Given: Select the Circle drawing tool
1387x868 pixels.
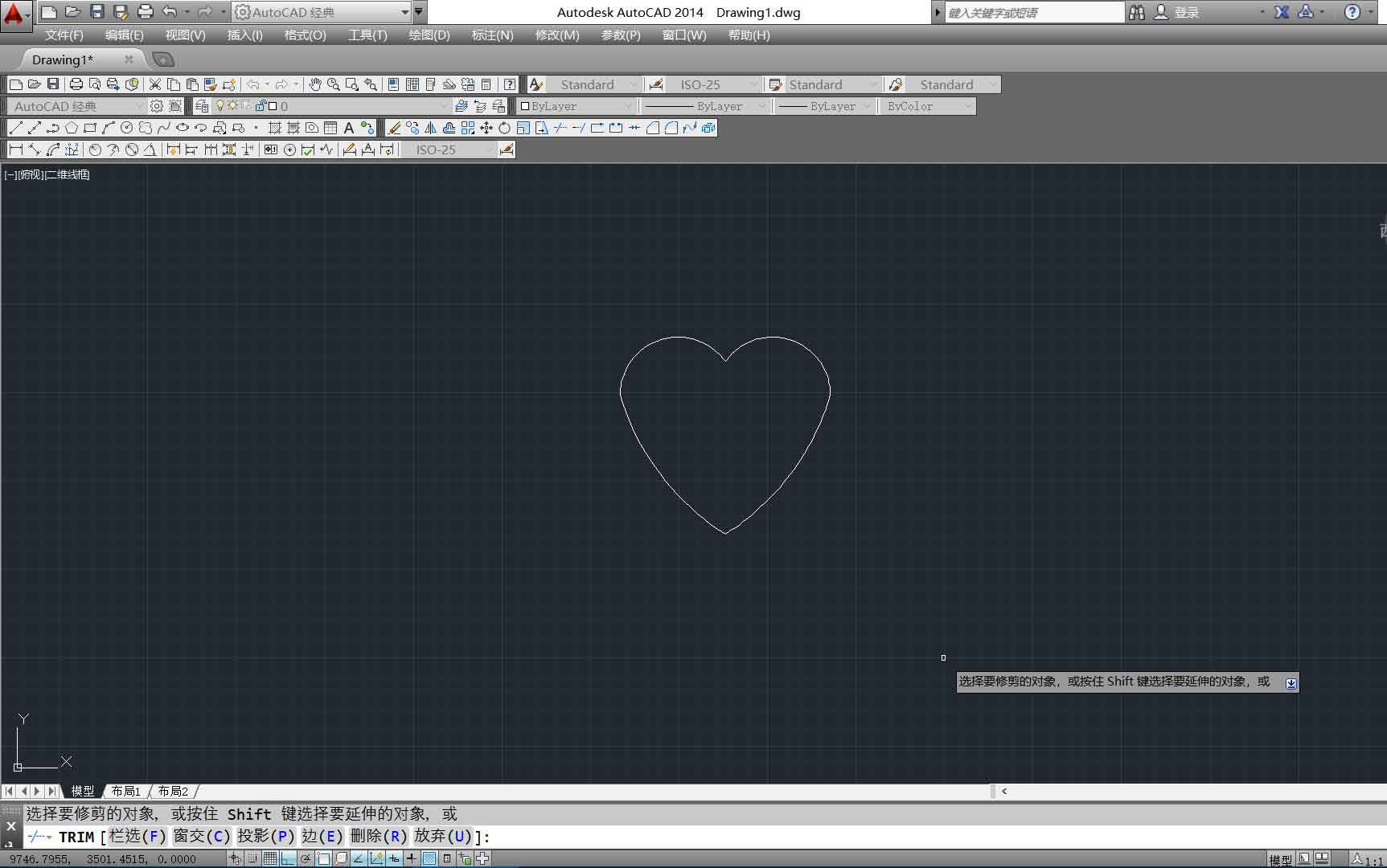Looking at the screenshot, I should (126, 128).
